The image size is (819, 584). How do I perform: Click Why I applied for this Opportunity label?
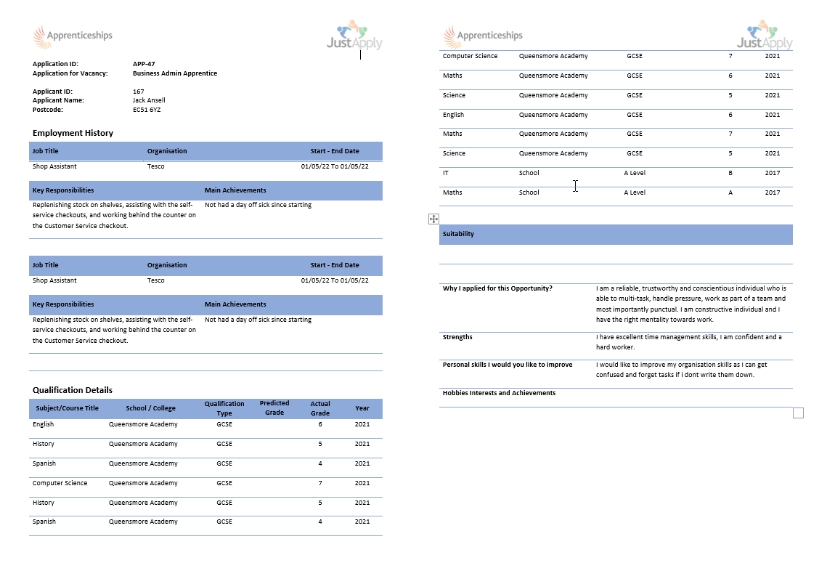[x=497, y=289]
